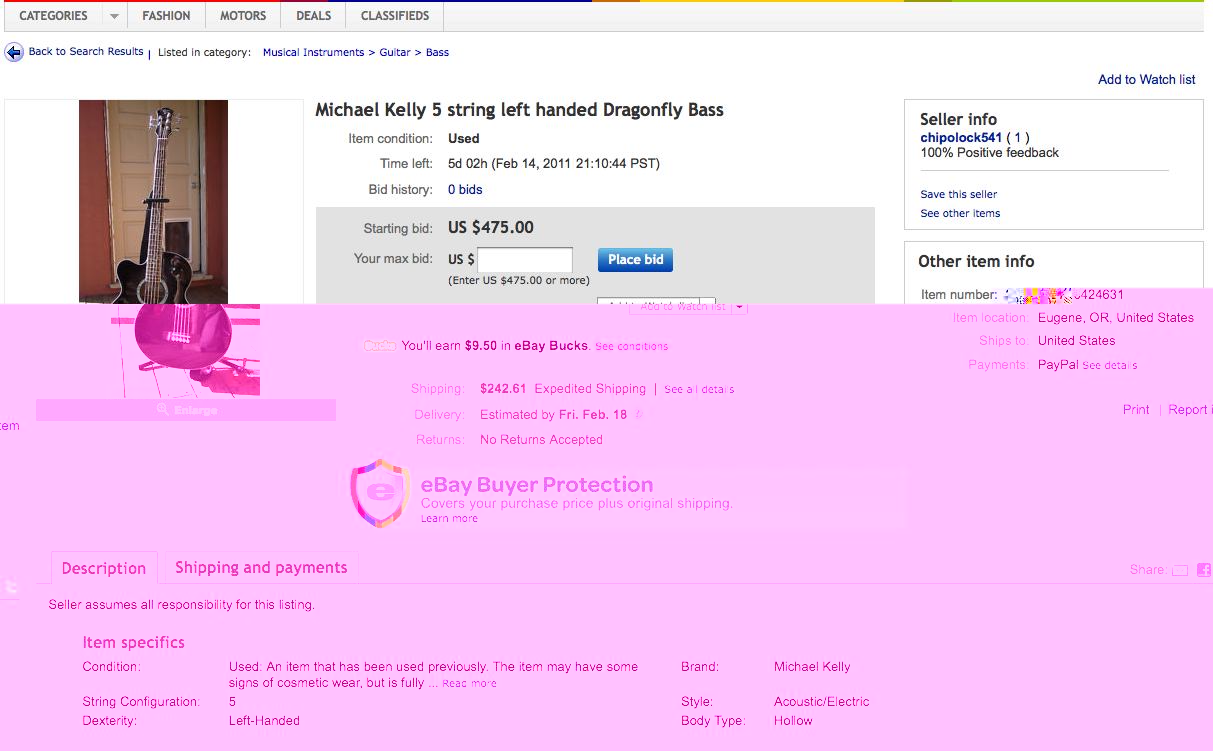Click the Left-Handed dexterity value
Screen dimensions: 1213x751
264,720
